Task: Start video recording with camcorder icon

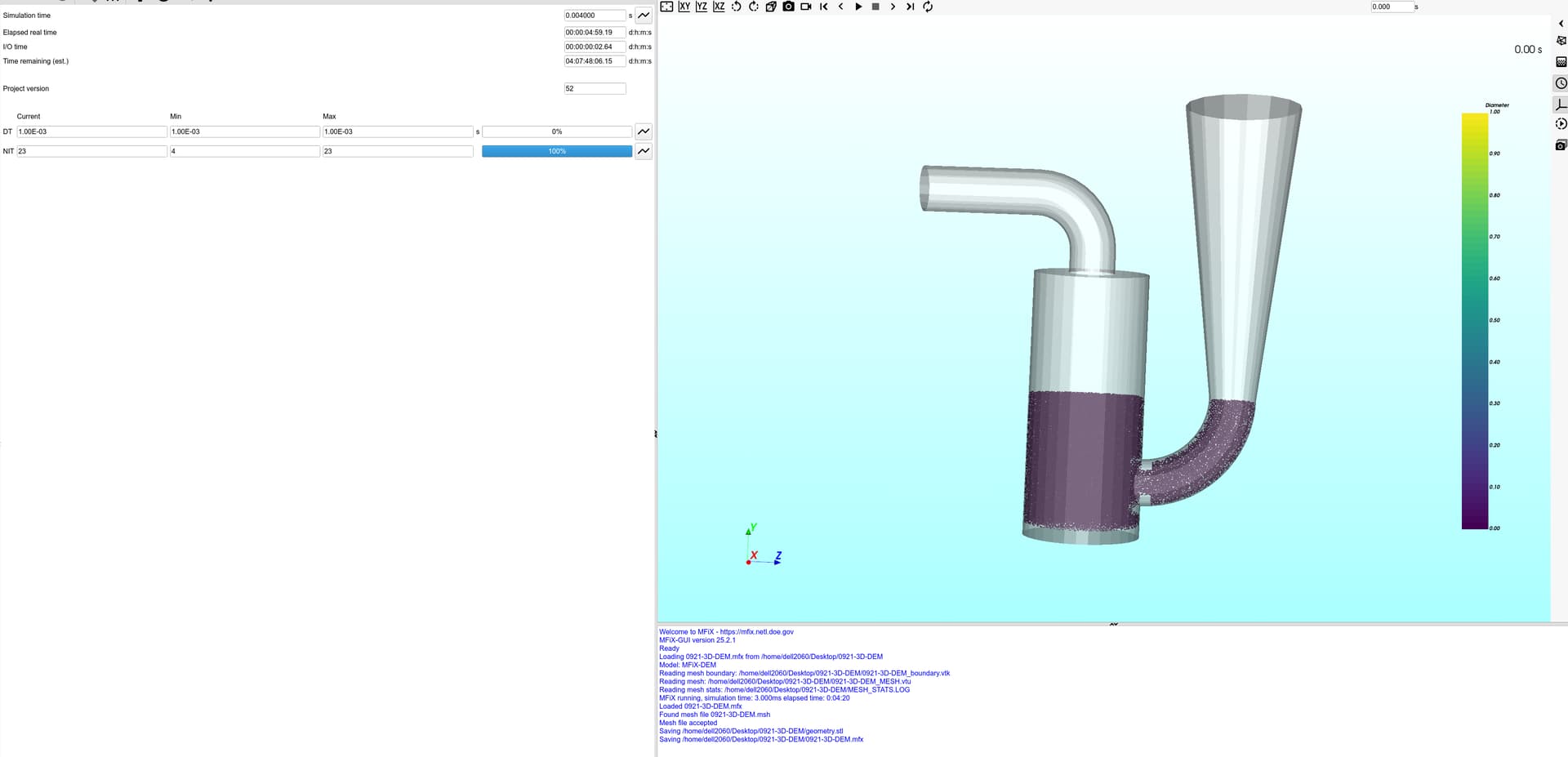Action: [806, 7]
